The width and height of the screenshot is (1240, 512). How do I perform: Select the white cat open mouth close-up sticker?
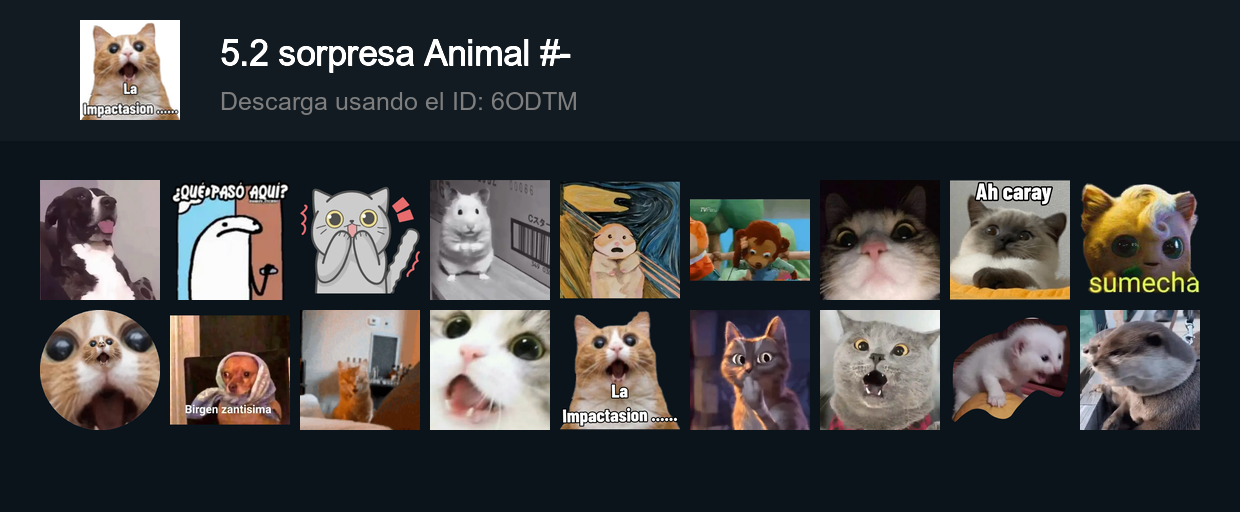coord(490,370)
